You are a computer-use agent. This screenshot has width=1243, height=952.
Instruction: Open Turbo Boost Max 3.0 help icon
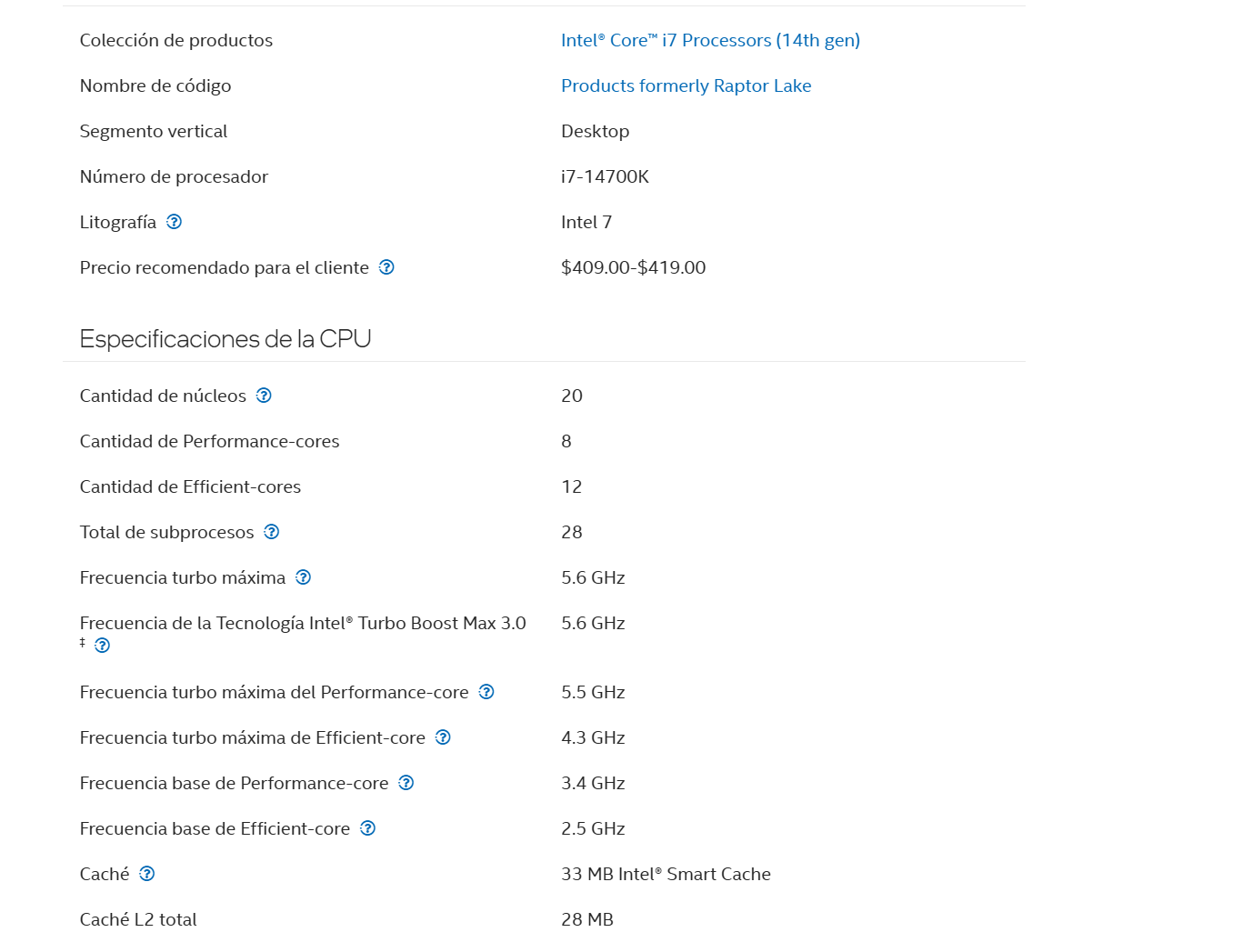coord(103,646)
